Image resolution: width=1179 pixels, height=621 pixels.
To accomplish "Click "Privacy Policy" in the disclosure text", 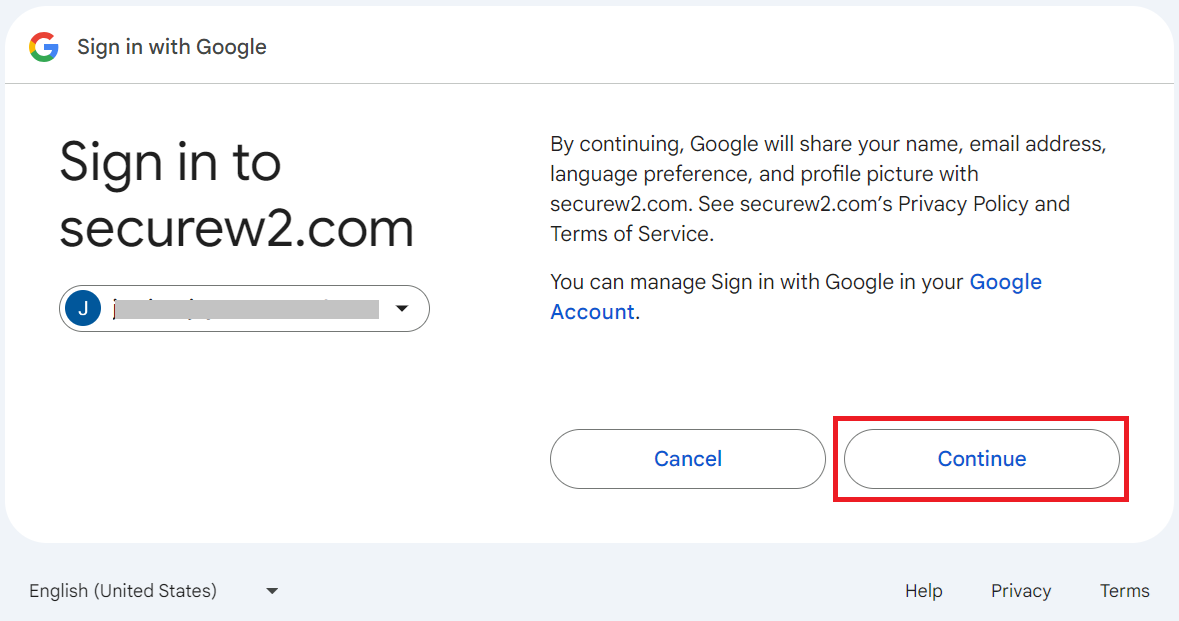I will [x=963, y=204].
